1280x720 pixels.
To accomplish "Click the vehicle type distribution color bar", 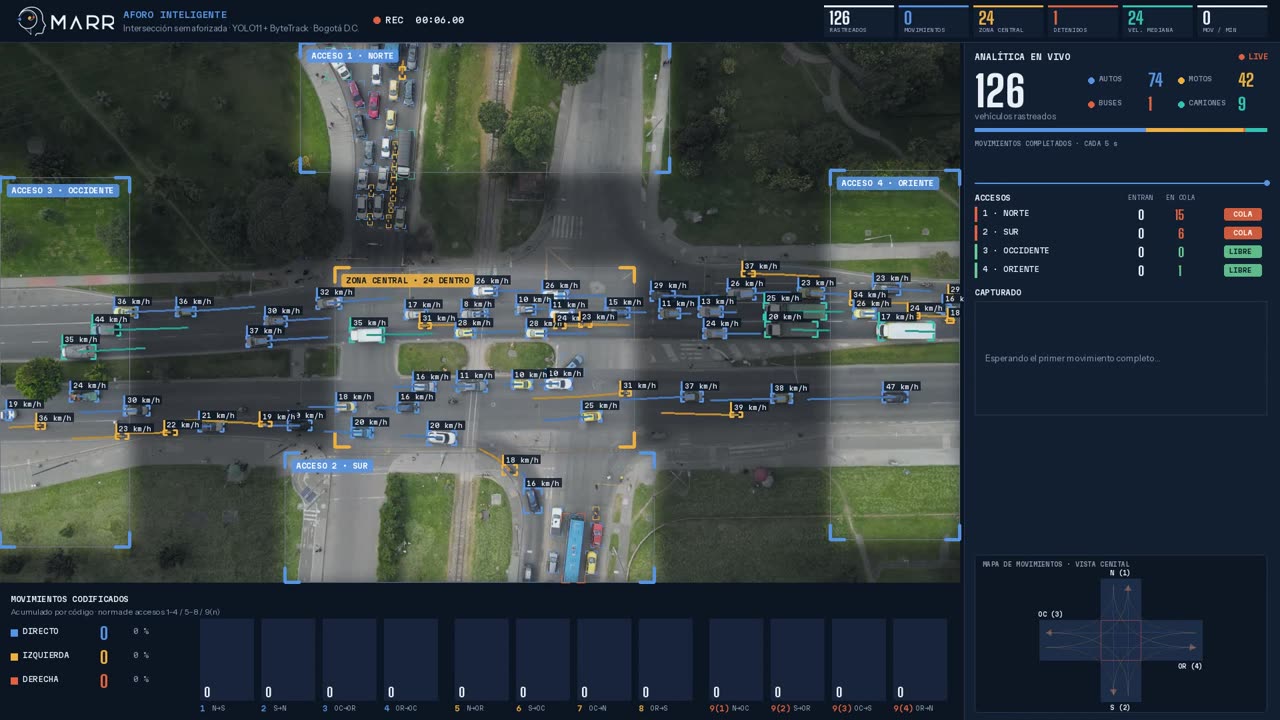I will [1120, 130].
